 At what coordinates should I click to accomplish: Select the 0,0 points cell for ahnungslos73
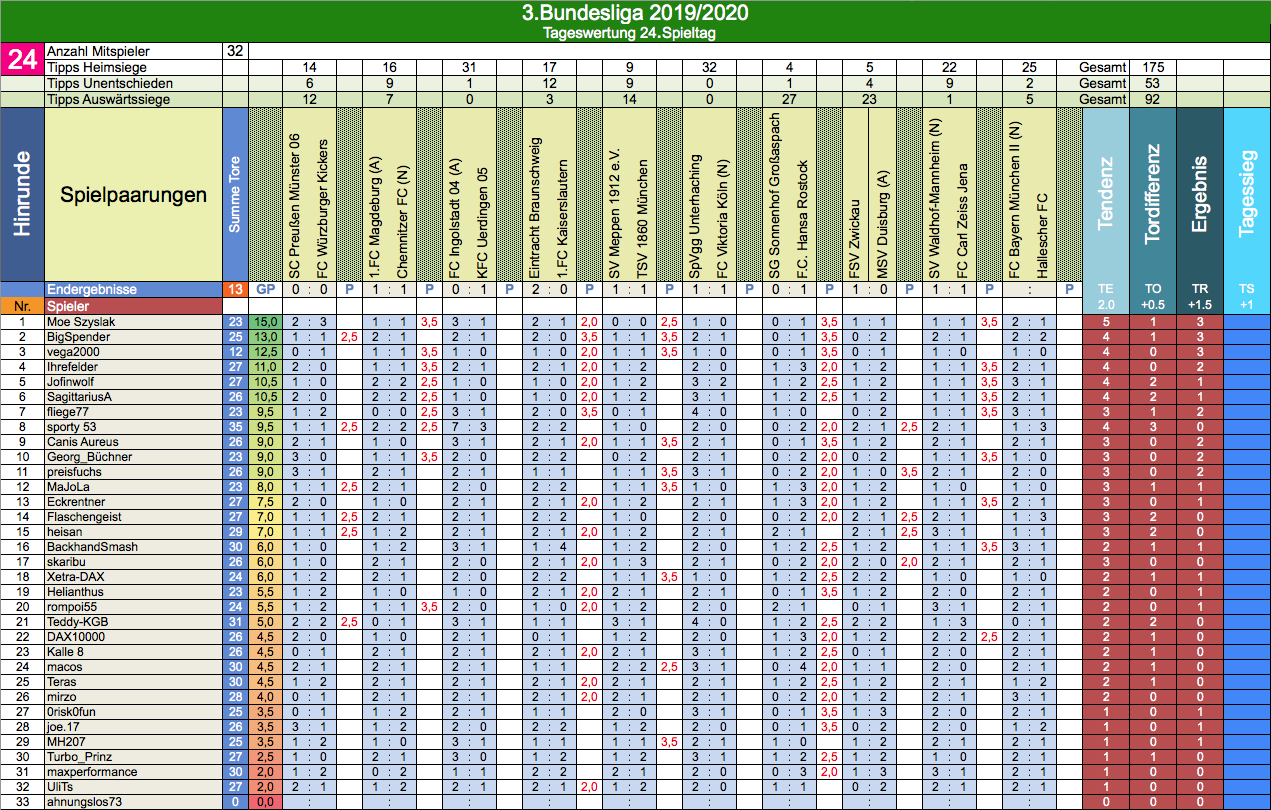[266, 802]
